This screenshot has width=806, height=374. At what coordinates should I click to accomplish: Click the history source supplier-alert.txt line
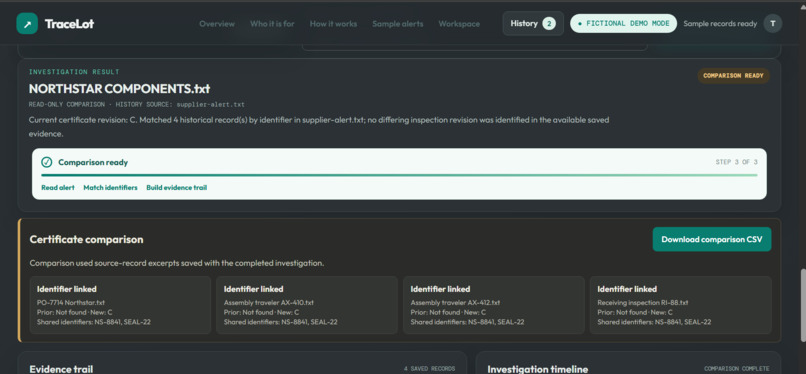pos(137,104)
